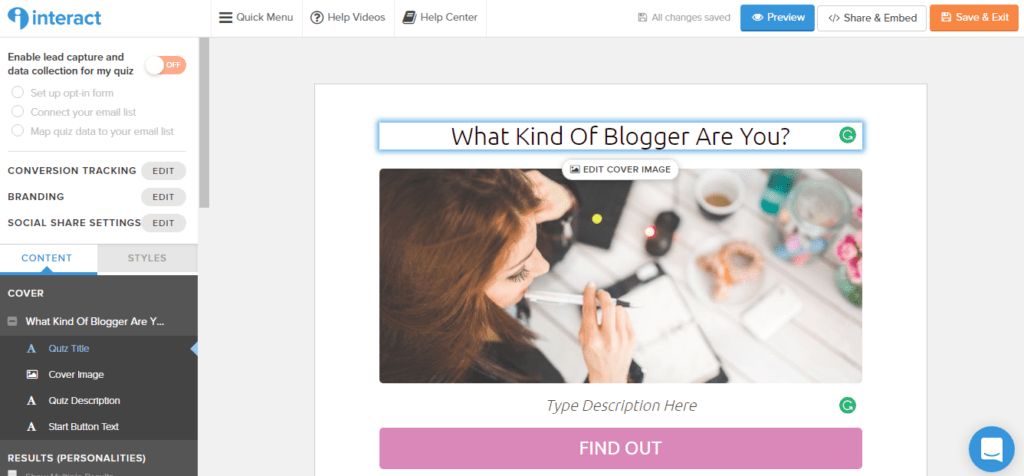This screenshot has height=476, width=1024.
Task: Open the chat support bubble icon
Action: point(991,449)
